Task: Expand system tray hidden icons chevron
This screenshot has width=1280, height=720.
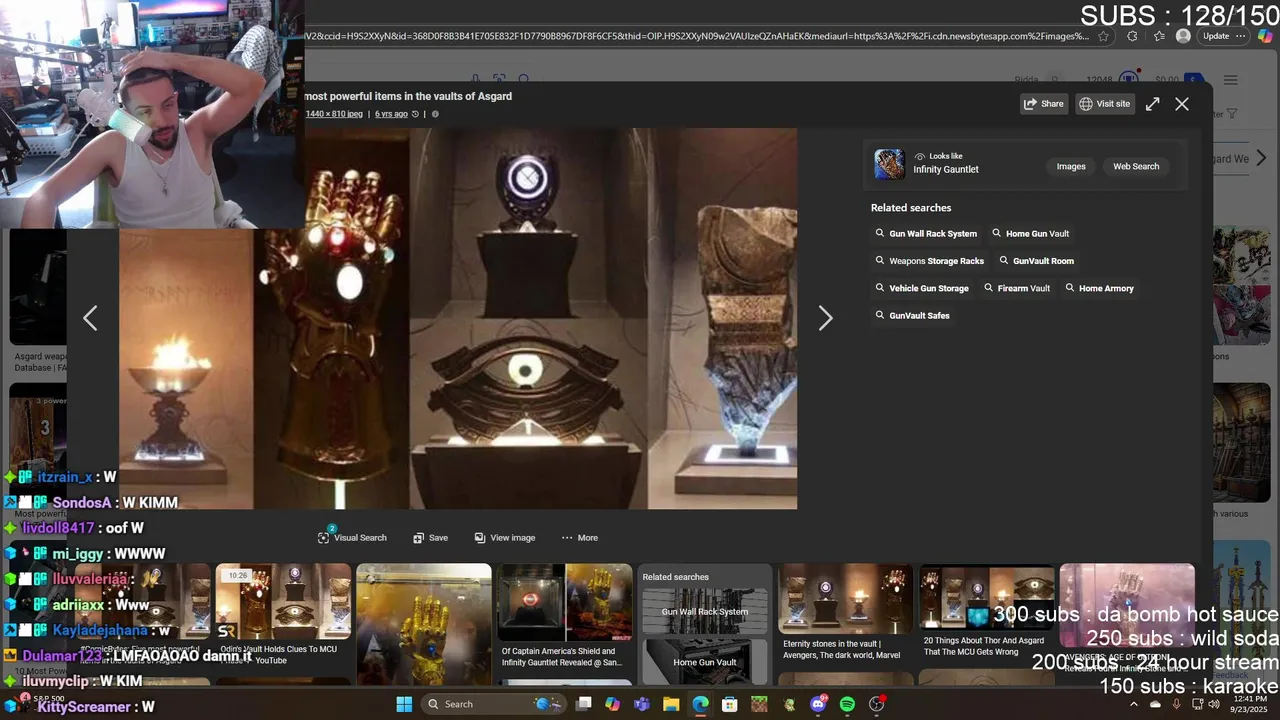Action: [1133, 704]
